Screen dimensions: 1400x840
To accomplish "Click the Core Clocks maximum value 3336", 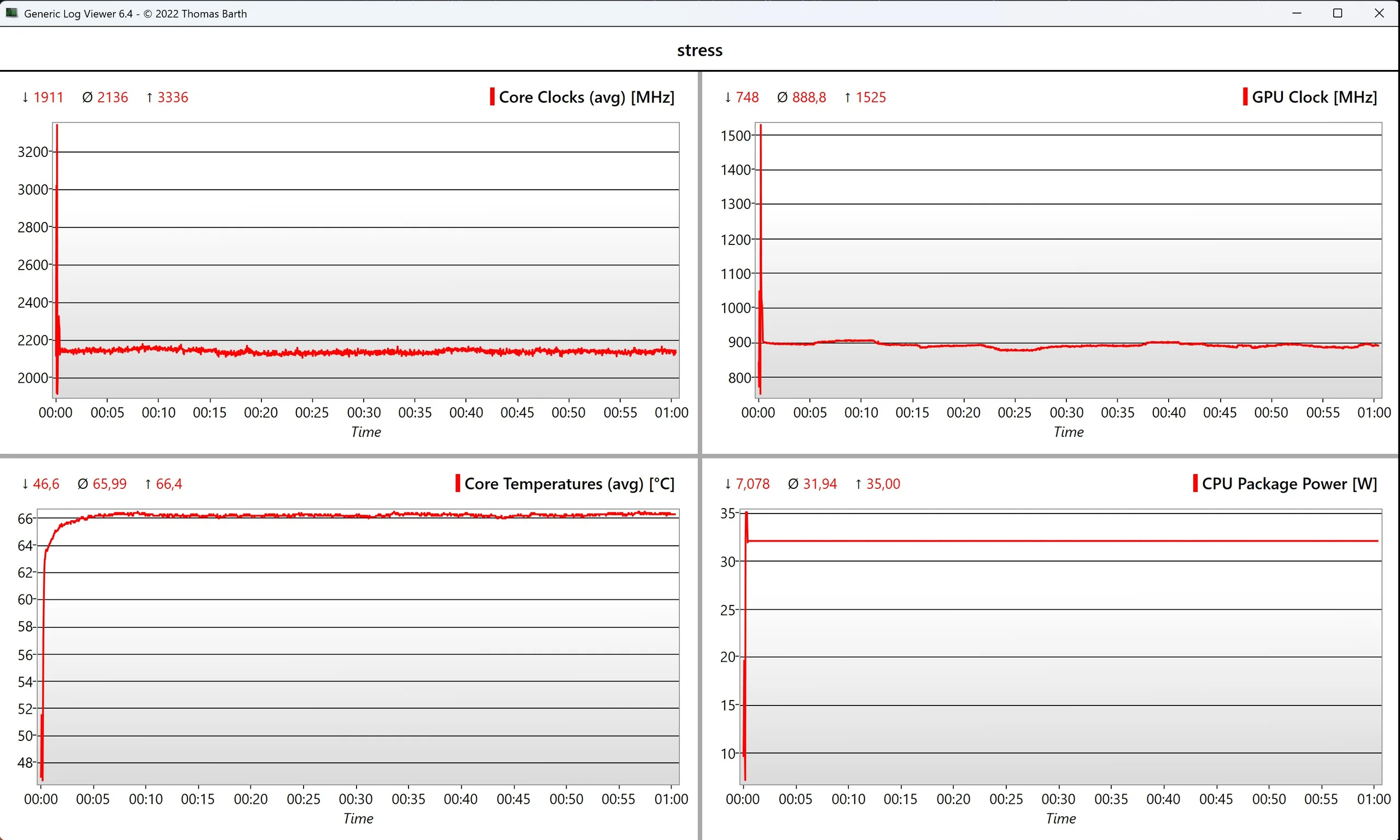I will (172, 97).
